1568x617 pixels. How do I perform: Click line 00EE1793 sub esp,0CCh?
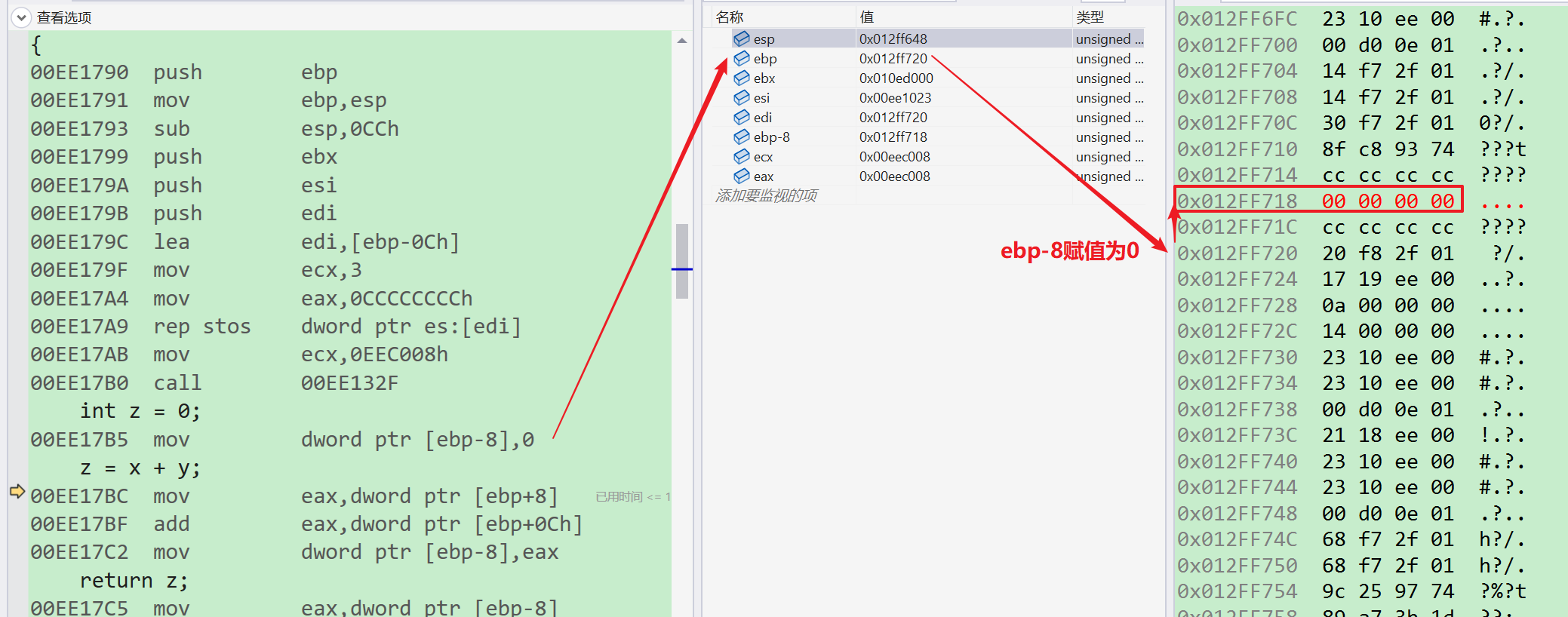tap(214, 129)
